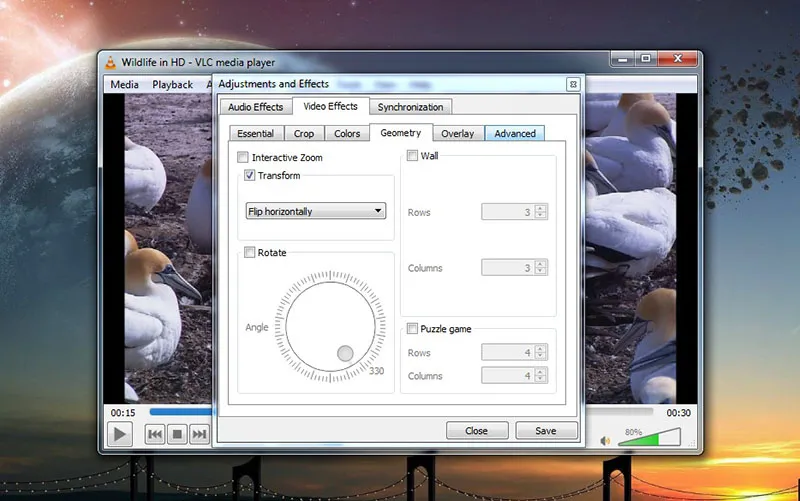This screenshot has height=501, width=800.
Task: Open the Playback menu
Action: pos(172,85)
